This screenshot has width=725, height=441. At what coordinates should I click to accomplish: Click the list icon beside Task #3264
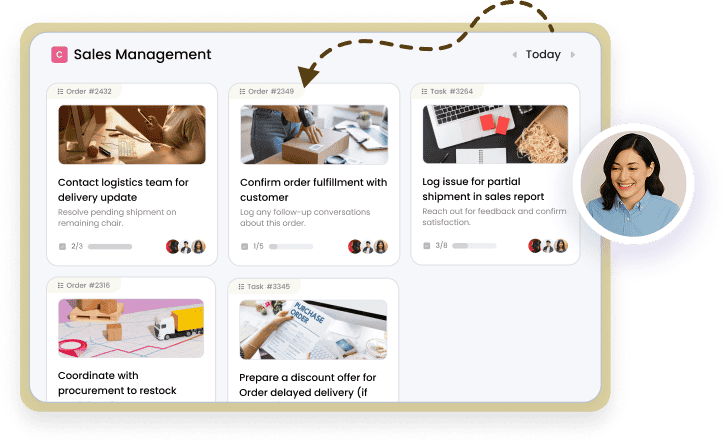[x=424, y=92]
